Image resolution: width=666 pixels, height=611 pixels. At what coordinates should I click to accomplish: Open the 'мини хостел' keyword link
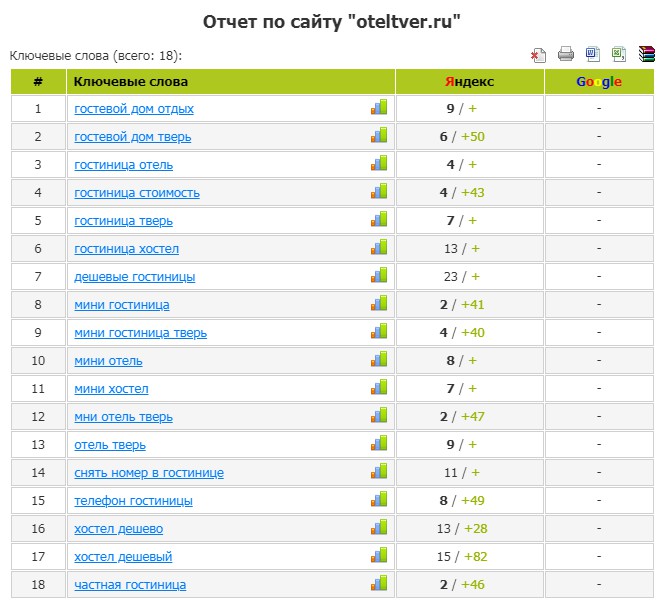(x=111, y=389)
